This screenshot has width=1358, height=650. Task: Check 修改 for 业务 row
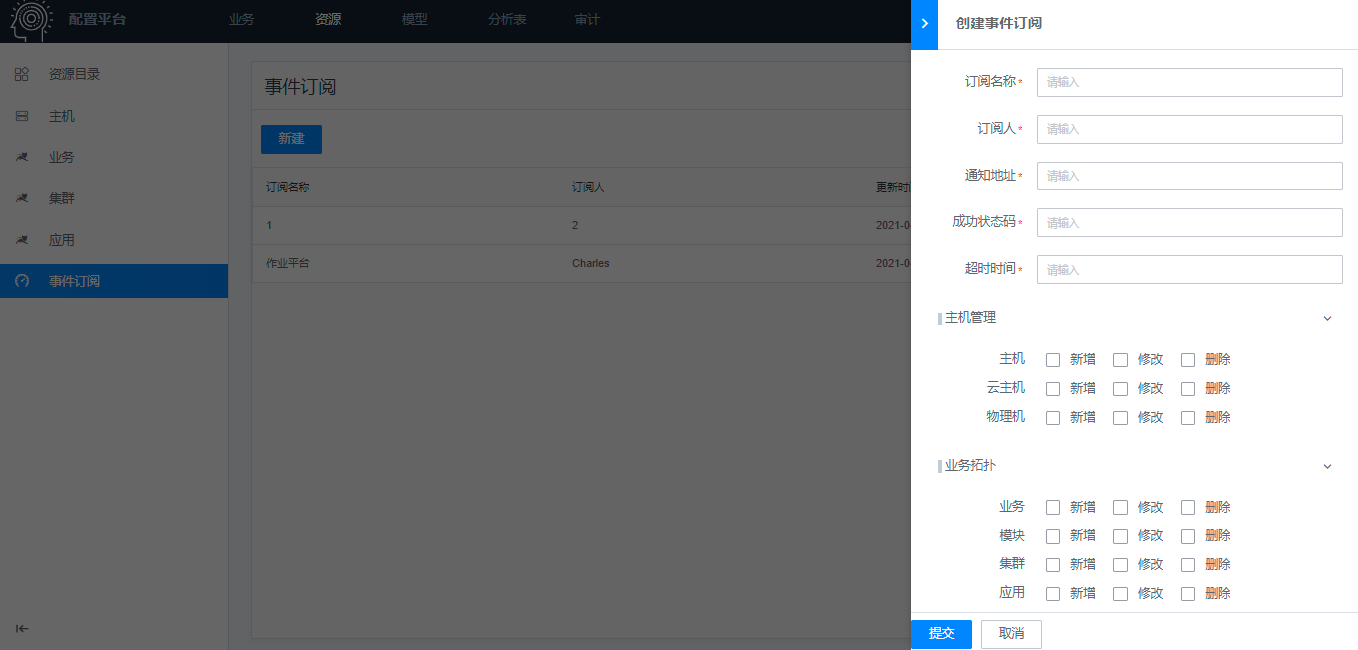(x=1120, y=508)
